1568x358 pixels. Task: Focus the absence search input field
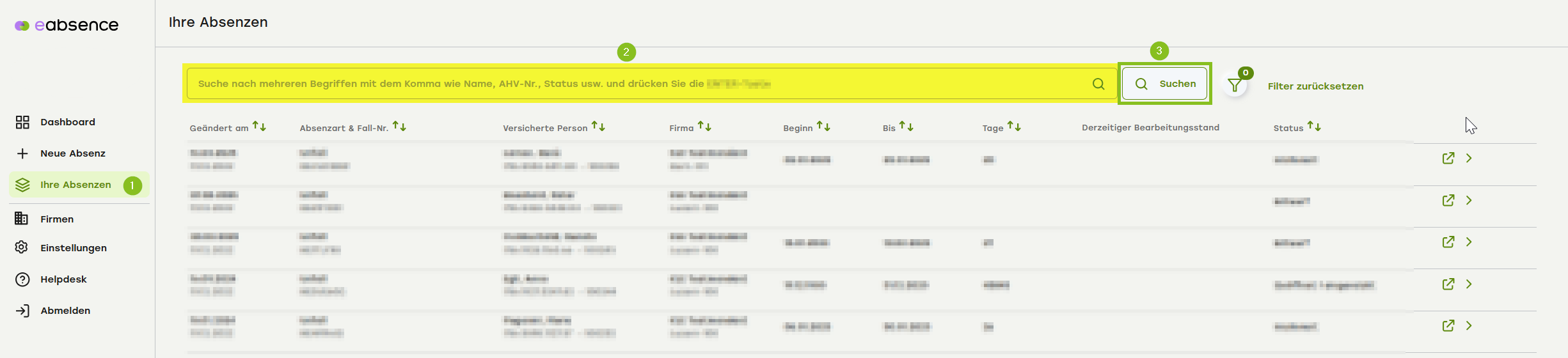tap(640, 84)
